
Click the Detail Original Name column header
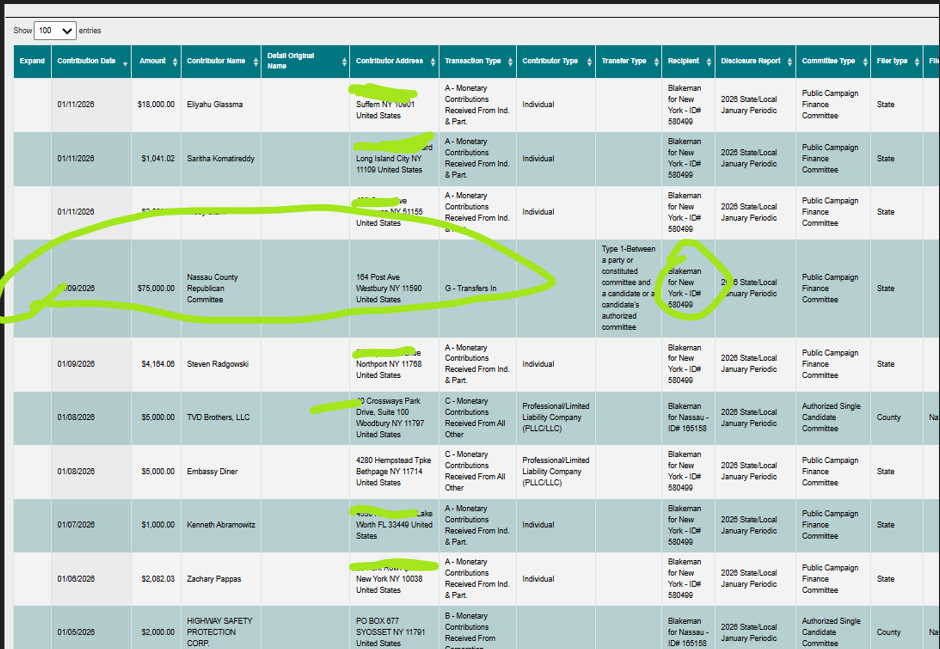click(291, 61)
